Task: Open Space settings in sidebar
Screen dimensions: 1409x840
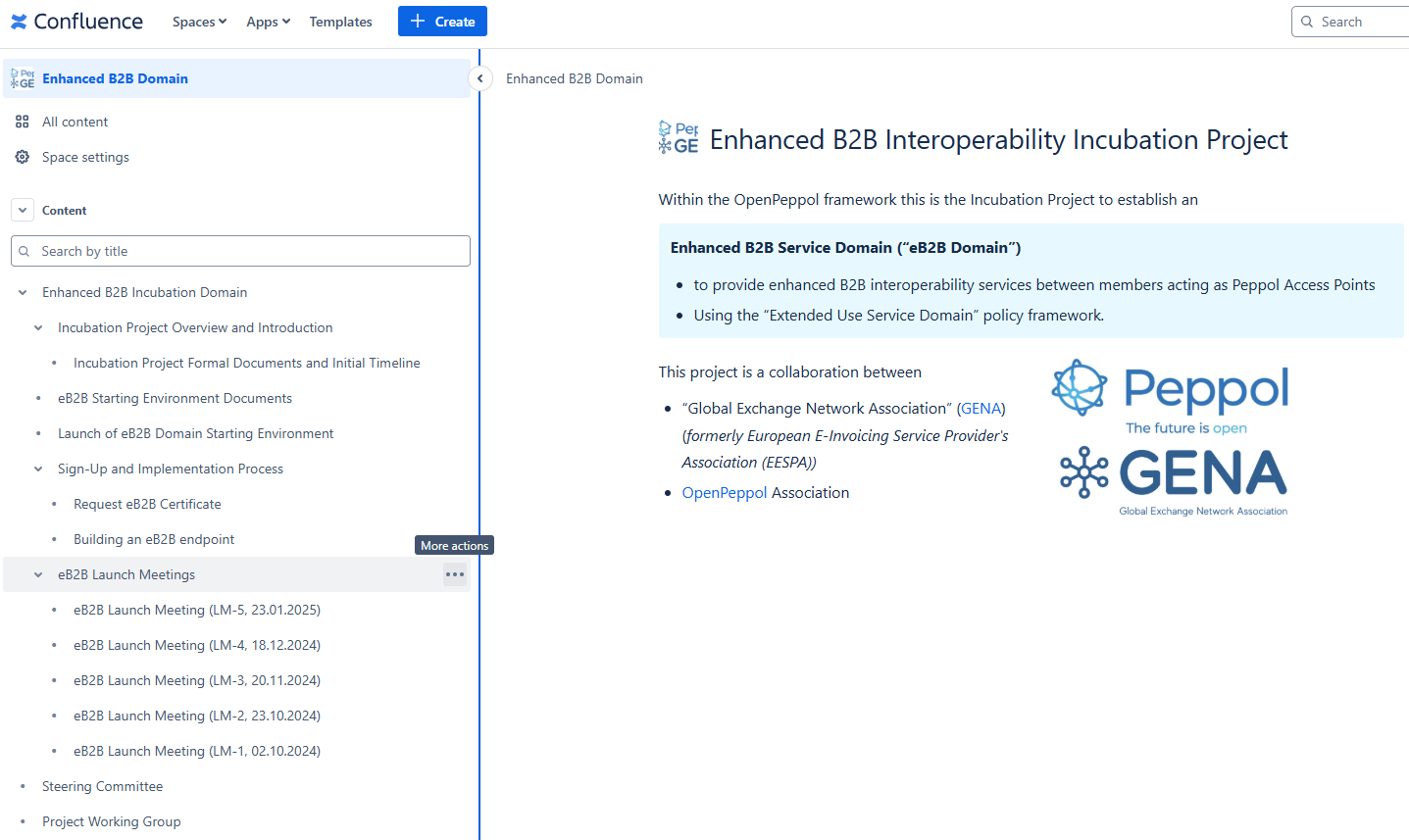Action: coord(85,157)
